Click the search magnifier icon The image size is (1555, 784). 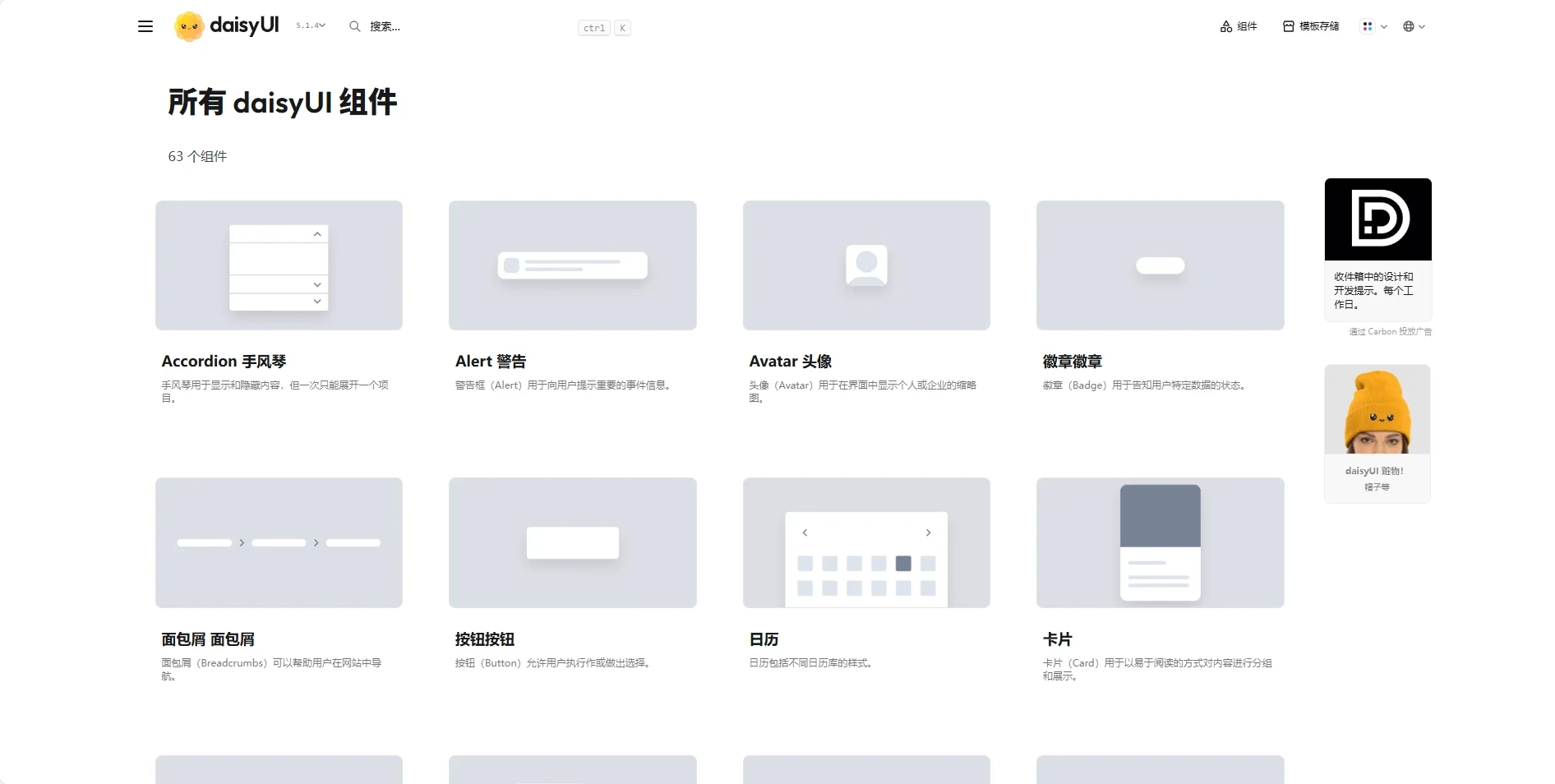[x=353, y=26]
